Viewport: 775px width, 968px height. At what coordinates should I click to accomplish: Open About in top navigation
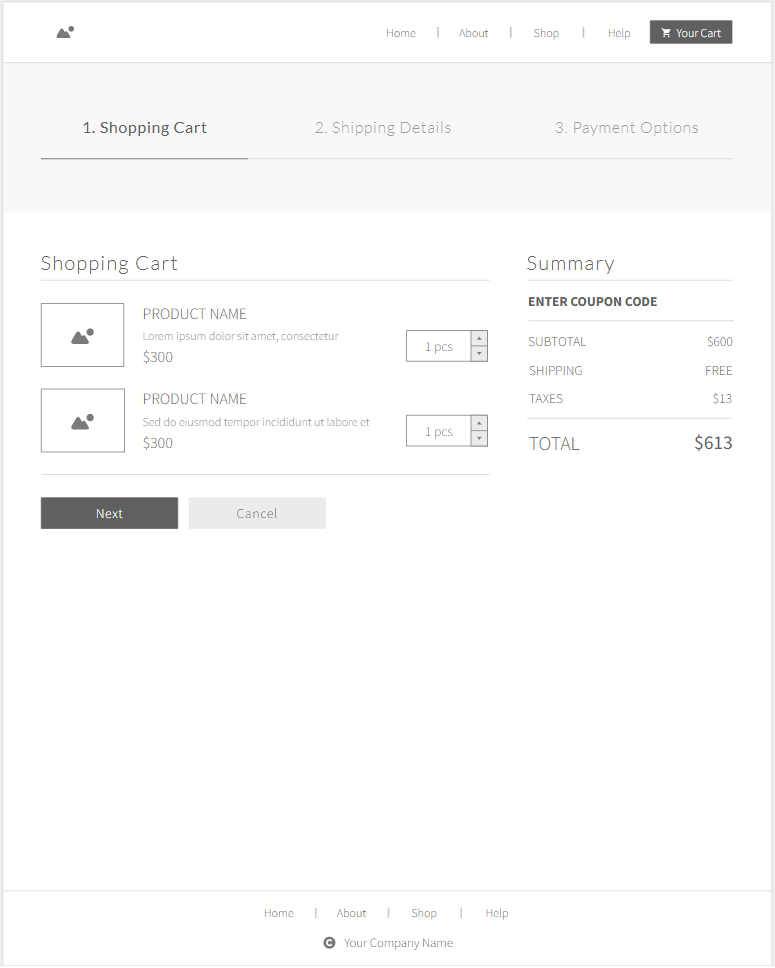pyautogui.click(x=473, y=33)
